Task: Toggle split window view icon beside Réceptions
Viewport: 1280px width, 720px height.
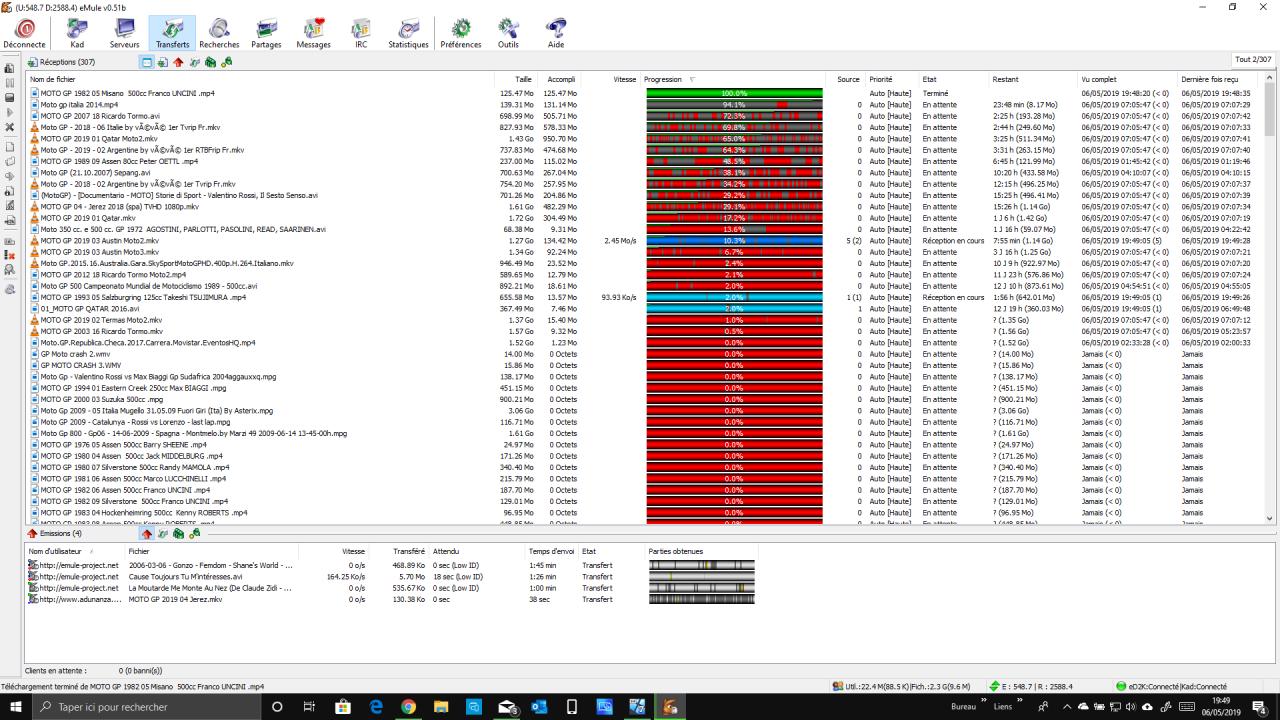Action: [x=147, y=62]
